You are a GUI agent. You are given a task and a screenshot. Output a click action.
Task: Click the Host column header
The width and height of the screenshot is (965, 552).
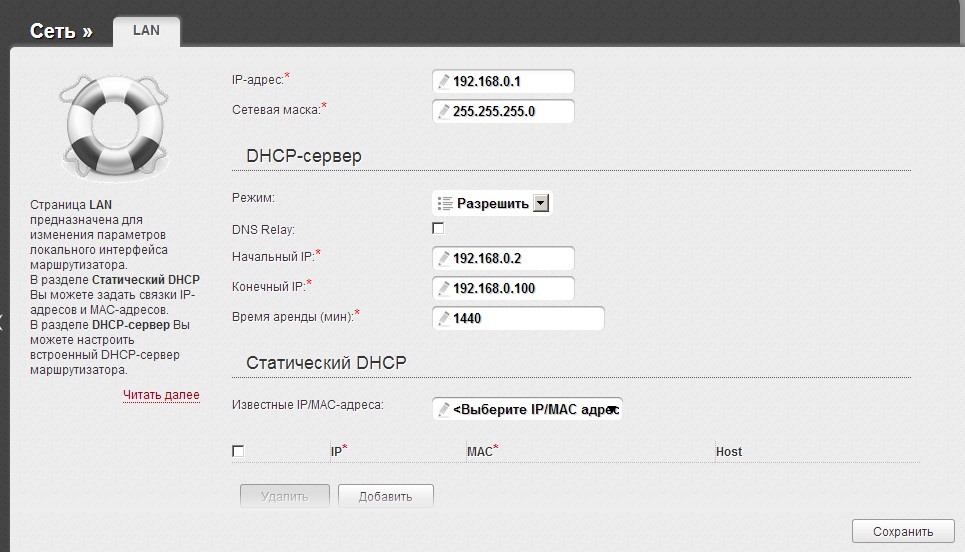(729, 452)
